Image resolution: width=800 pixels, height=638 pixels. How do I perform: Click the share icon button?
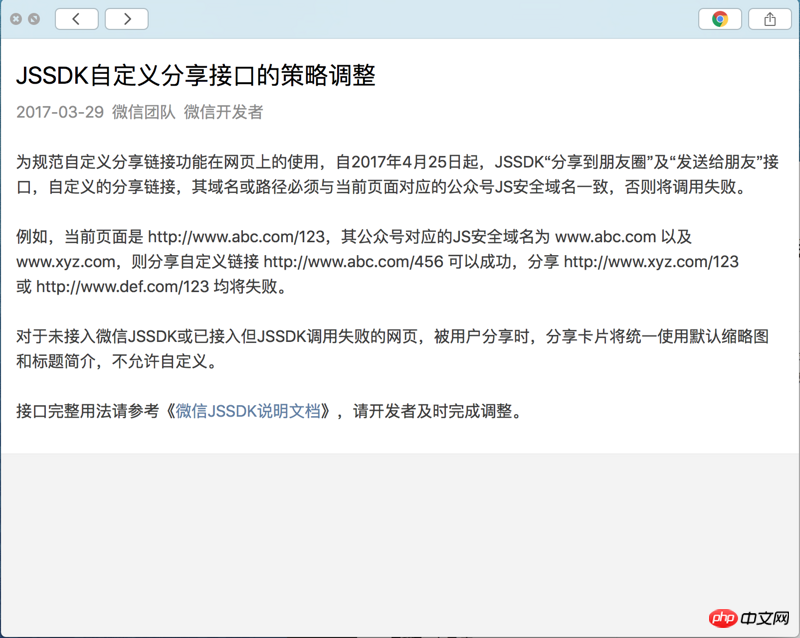pos(770,19)
